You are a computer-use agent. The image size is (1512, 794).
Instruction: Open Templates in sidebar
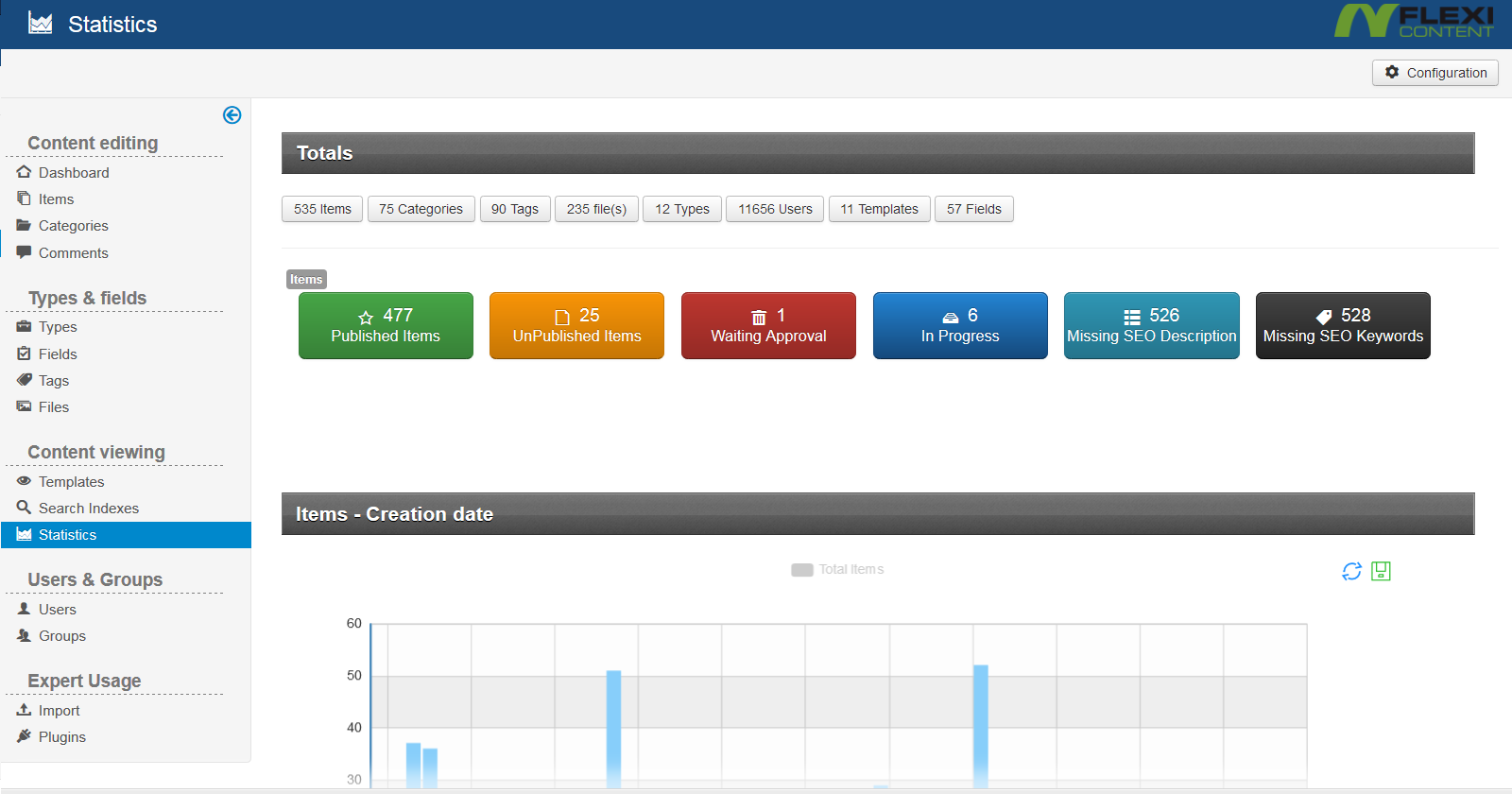pos(71,481)
